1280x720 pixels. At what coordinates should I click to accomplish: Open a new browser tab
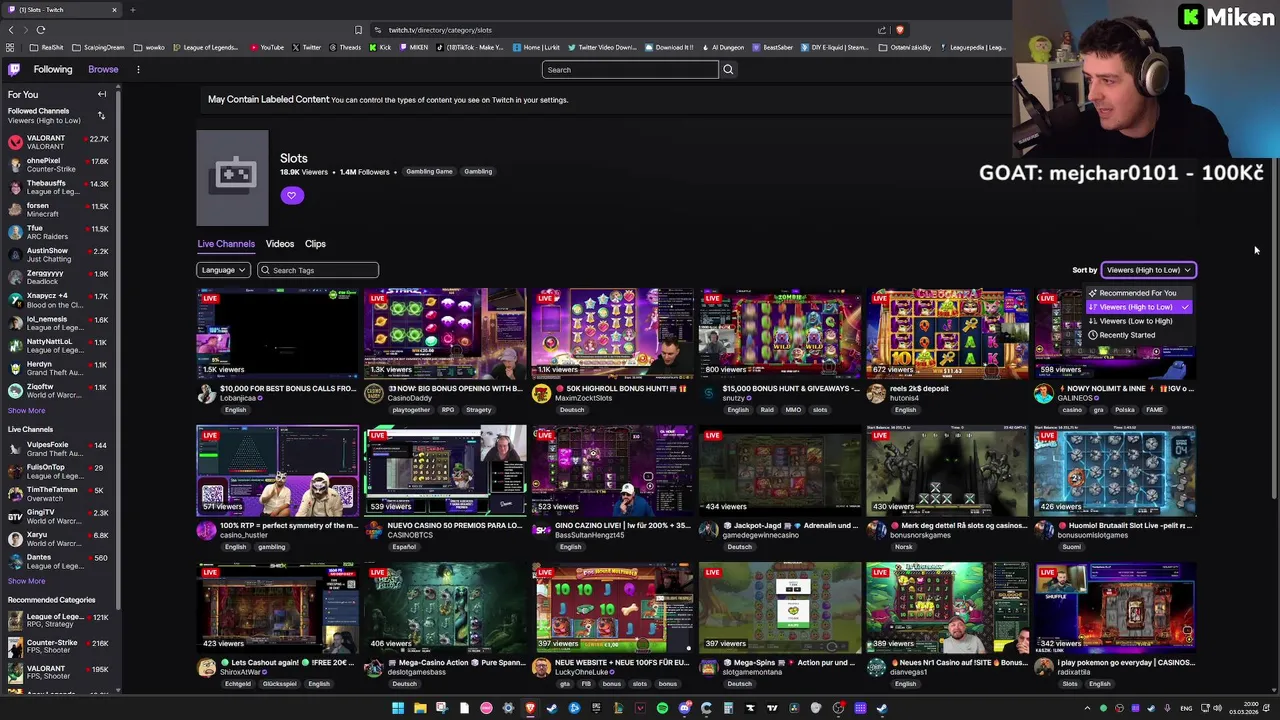pos(132,10)
